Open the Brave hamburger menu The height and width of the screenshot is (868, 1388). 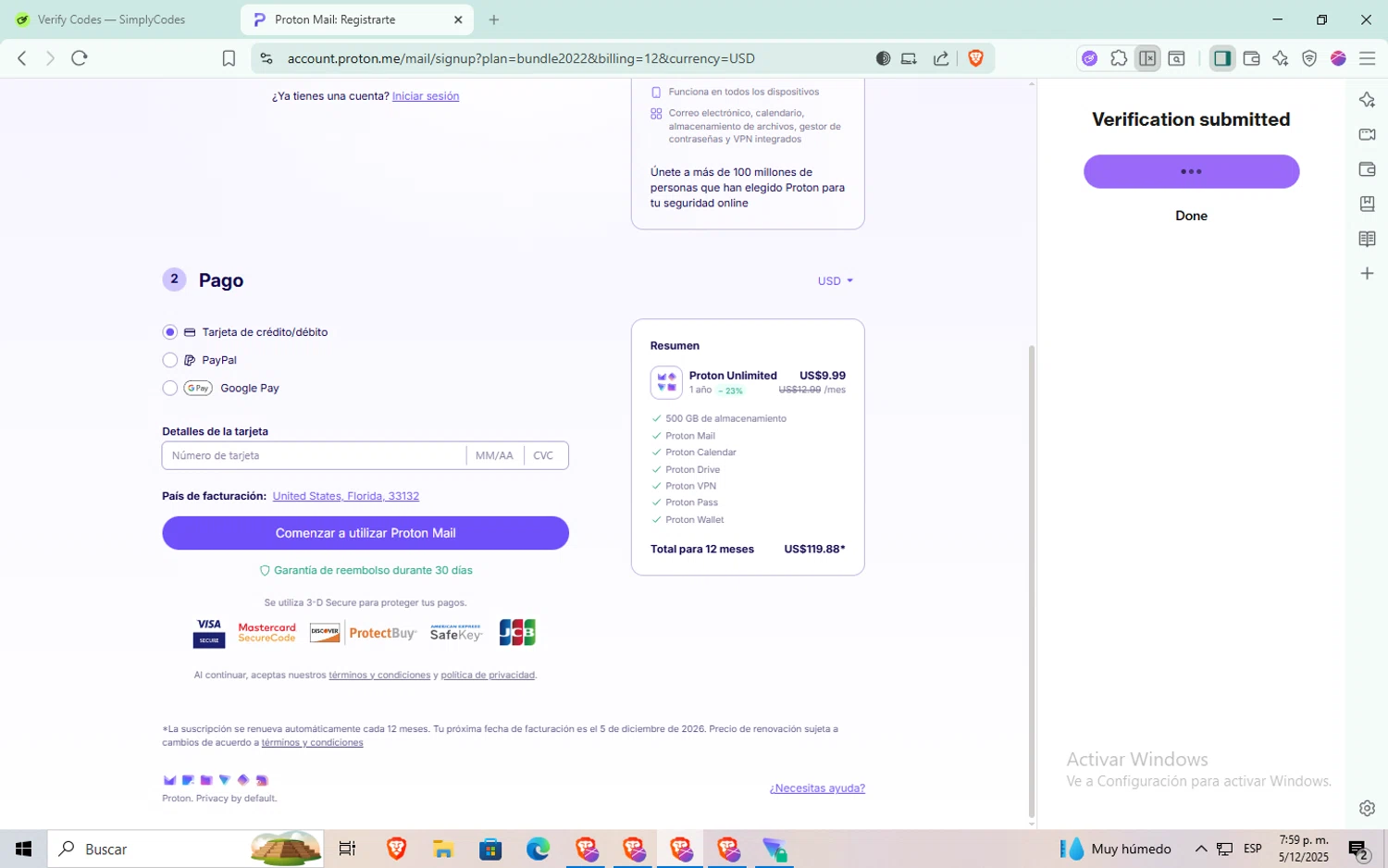1367,58
